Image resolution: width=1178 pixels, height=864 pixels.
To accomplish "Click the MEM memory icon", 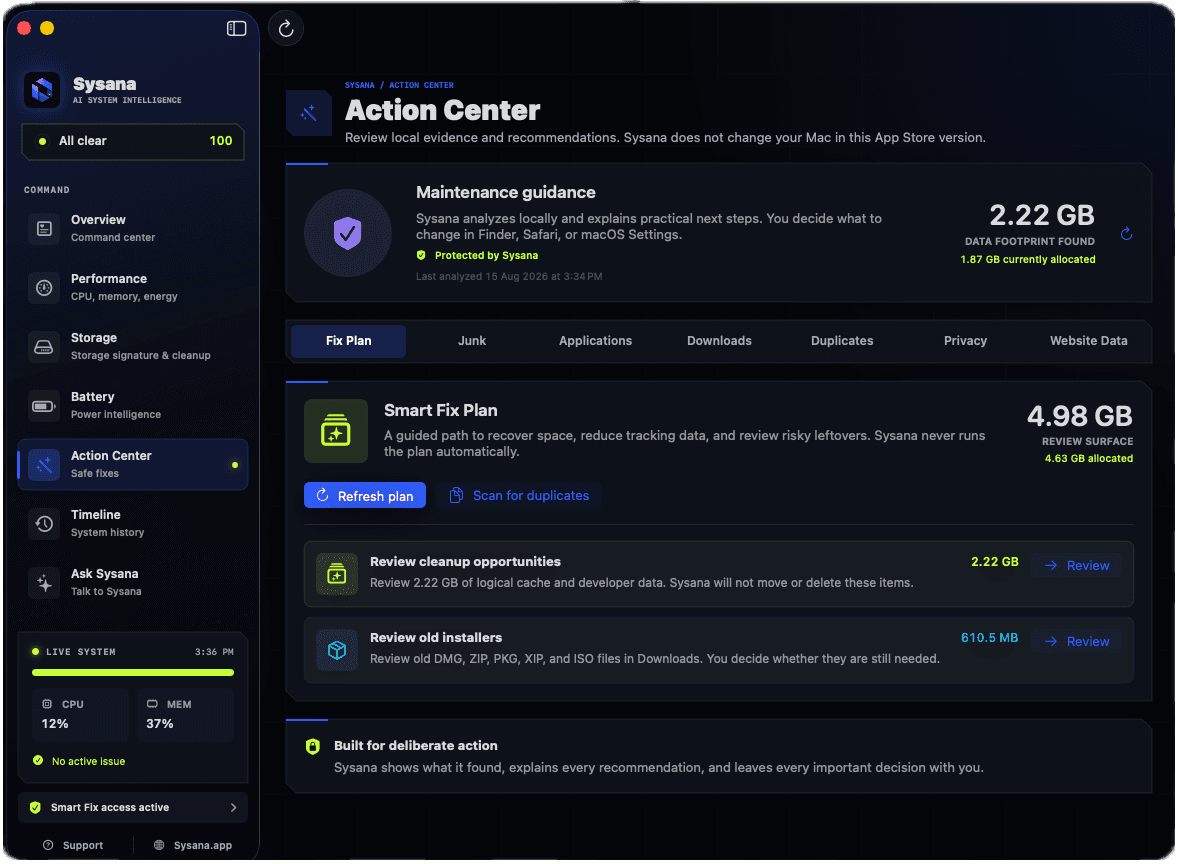I will pos(153,704).
